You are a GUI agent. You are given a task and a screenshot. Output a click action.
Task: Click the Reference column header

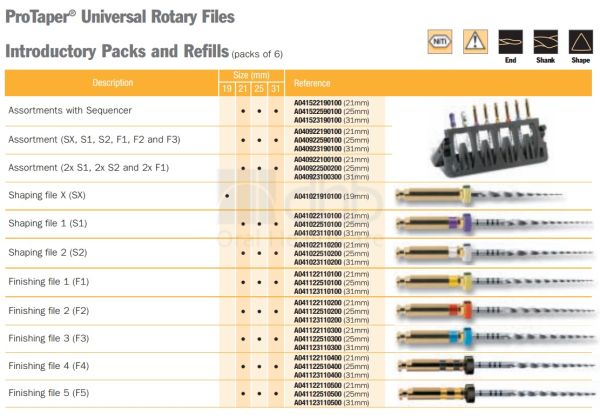(x=312, y=83)
